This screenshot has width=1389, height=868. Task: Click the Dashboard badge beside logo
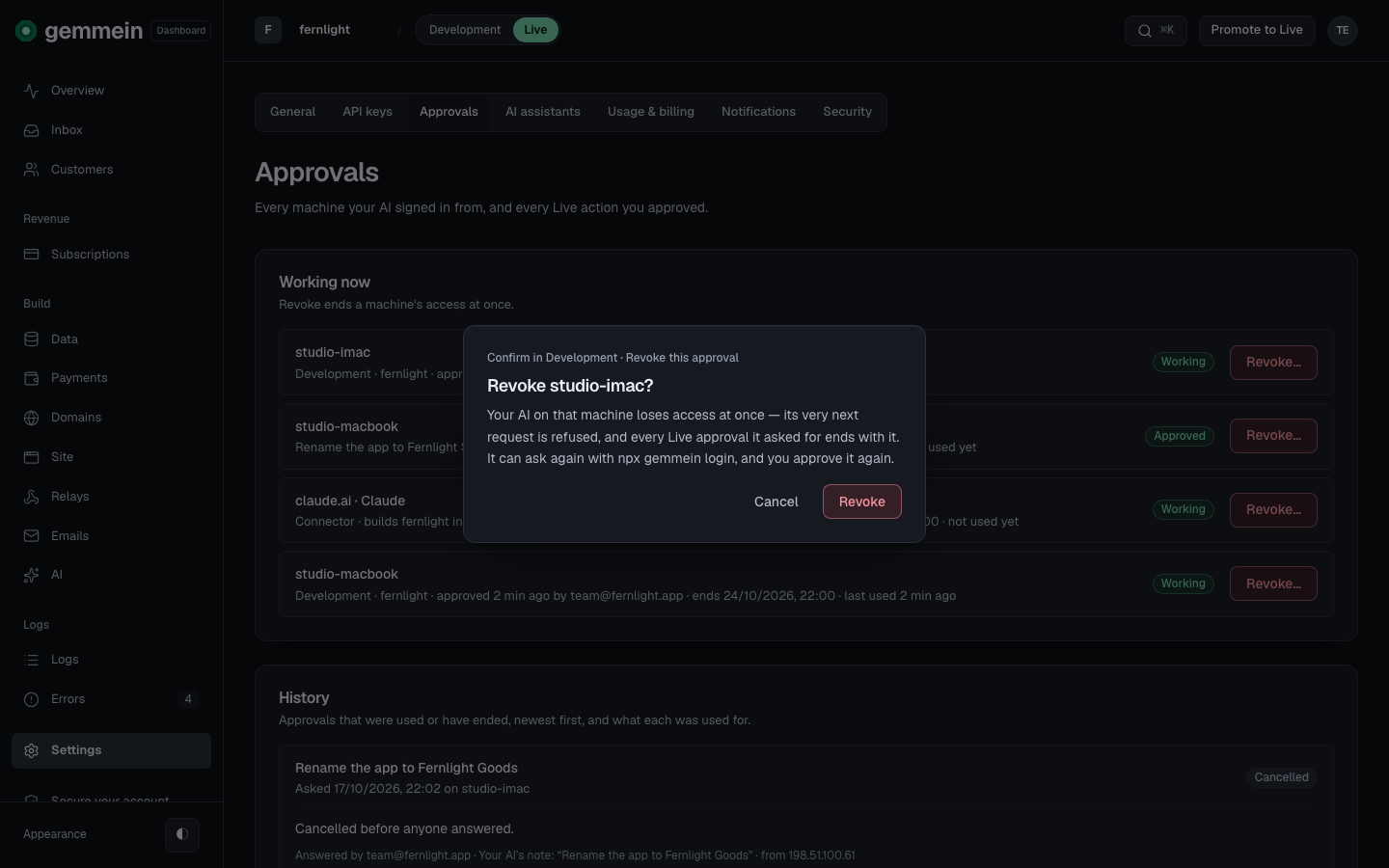tap(181, 31)
